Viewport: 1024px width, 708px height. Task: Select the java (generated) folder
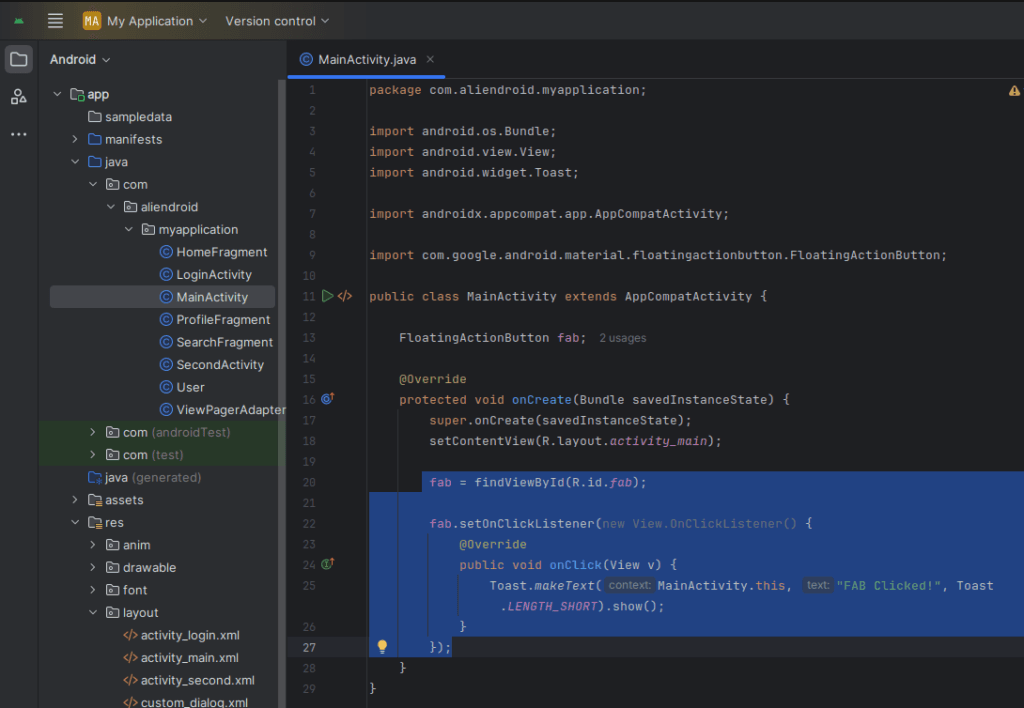(144, 477)
